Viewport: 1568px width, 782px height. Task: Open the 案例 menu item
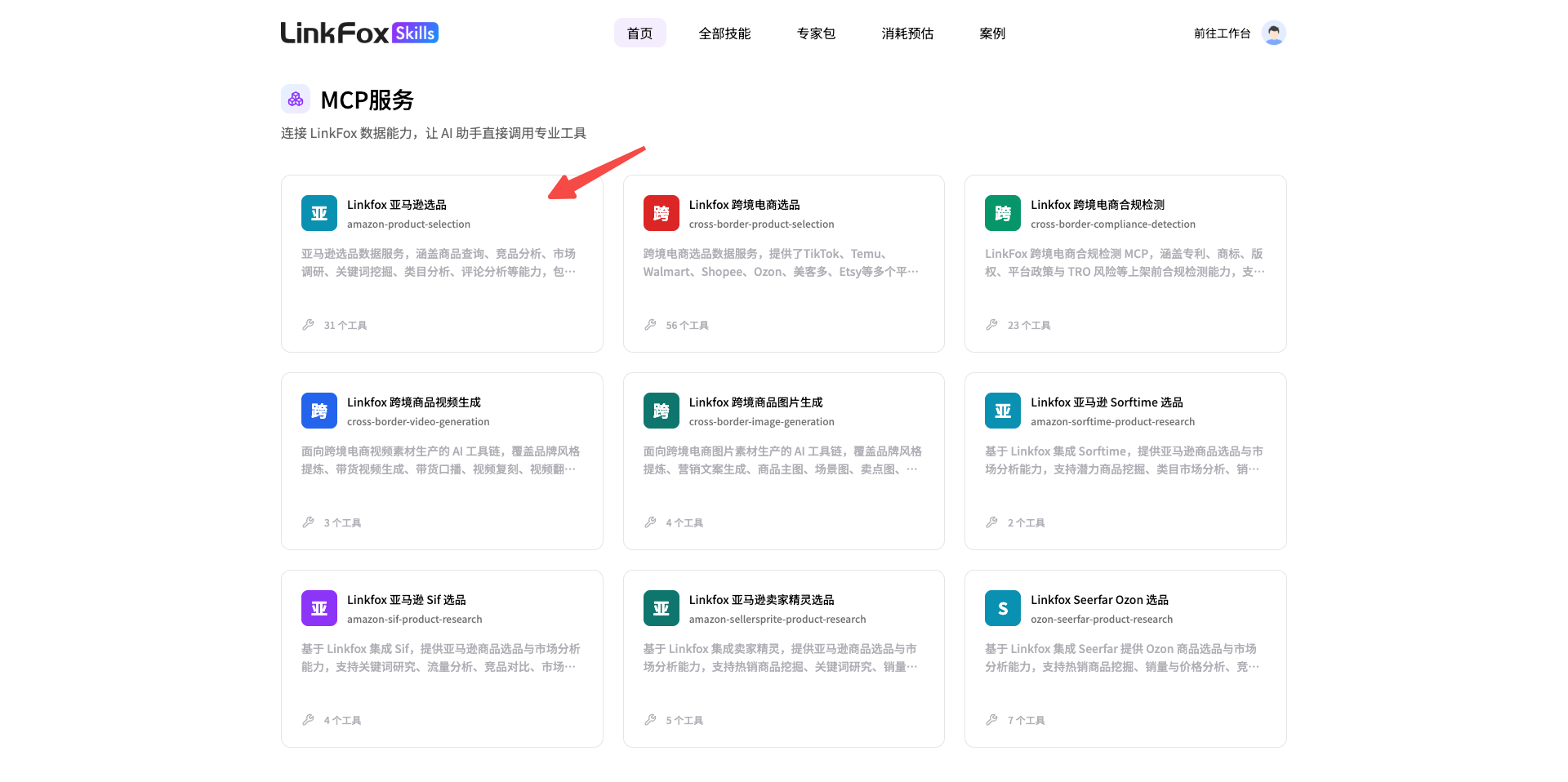993,33
